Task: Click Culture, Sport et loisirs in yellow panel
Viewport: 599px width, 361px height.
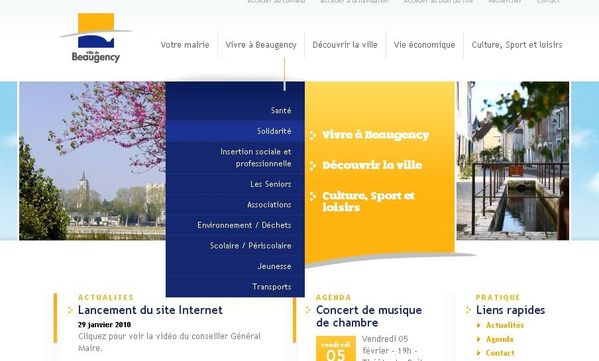Action: pos(368,201)
